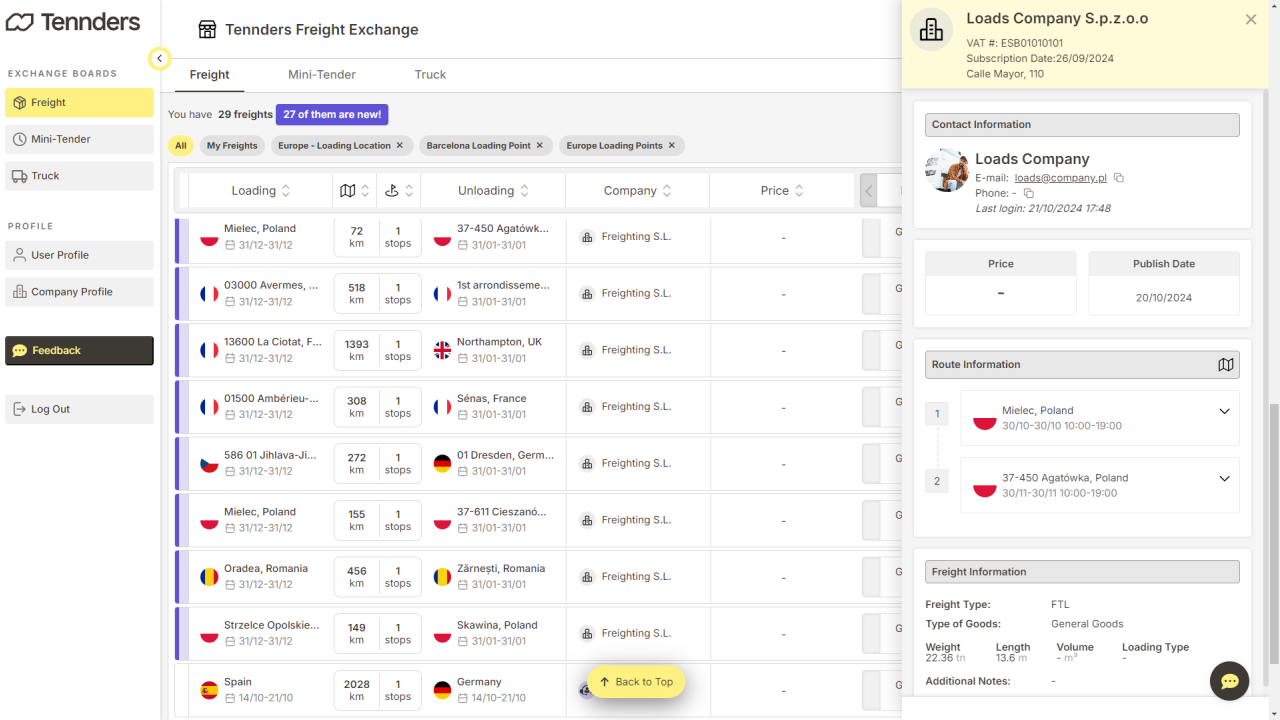Screen dimensions: 1280x720
Task: Expand the Mielec, Poland route stop
Action: 1224,411
